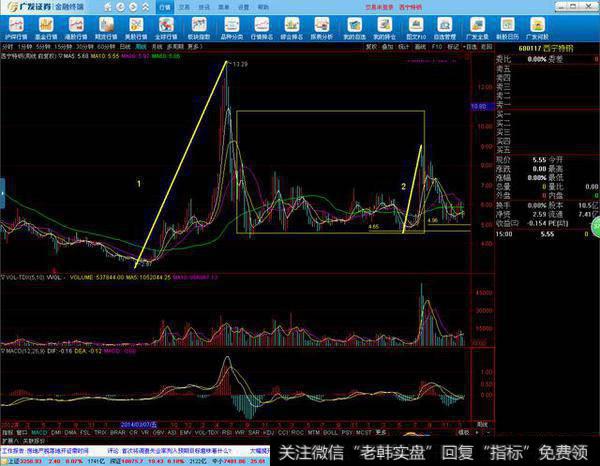This screenshot has height=466, width=600.
Task: Click the 13.29 peak label on the chart
Action: click(238, 64)
